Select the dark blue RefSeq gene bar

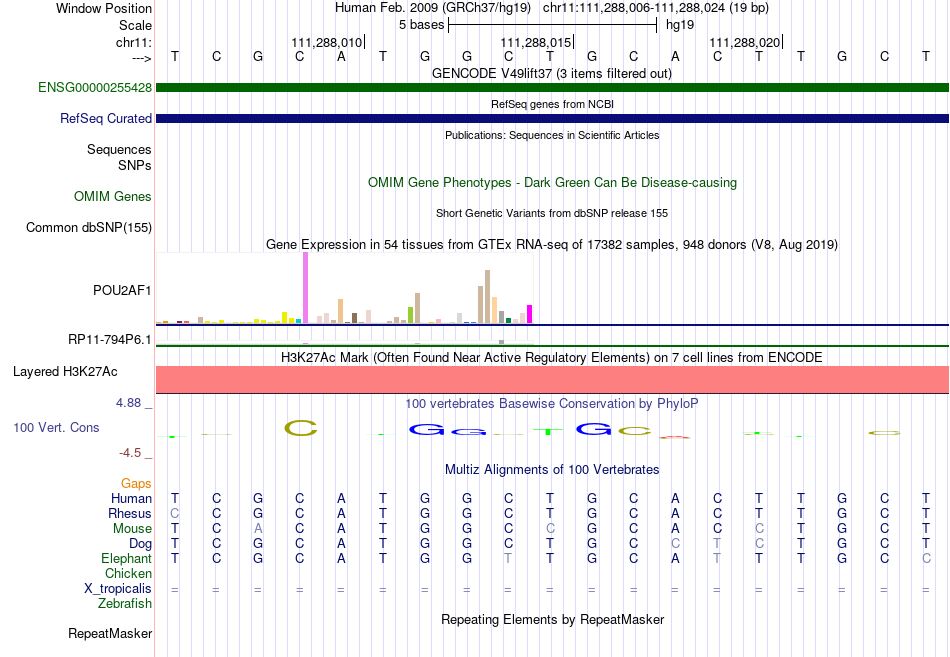coord(552,118)
